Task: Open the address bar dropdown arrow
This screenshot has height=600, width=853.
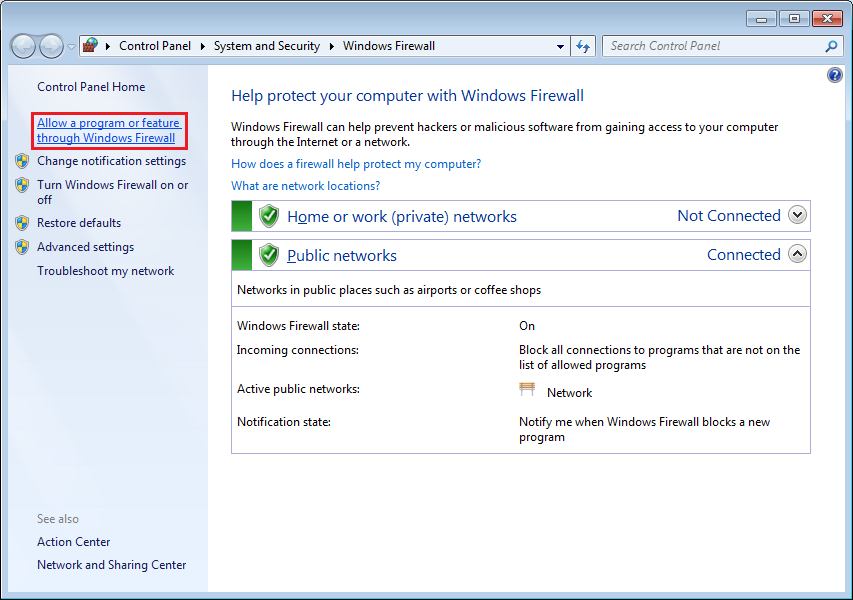Action: (x=561, y=45)
